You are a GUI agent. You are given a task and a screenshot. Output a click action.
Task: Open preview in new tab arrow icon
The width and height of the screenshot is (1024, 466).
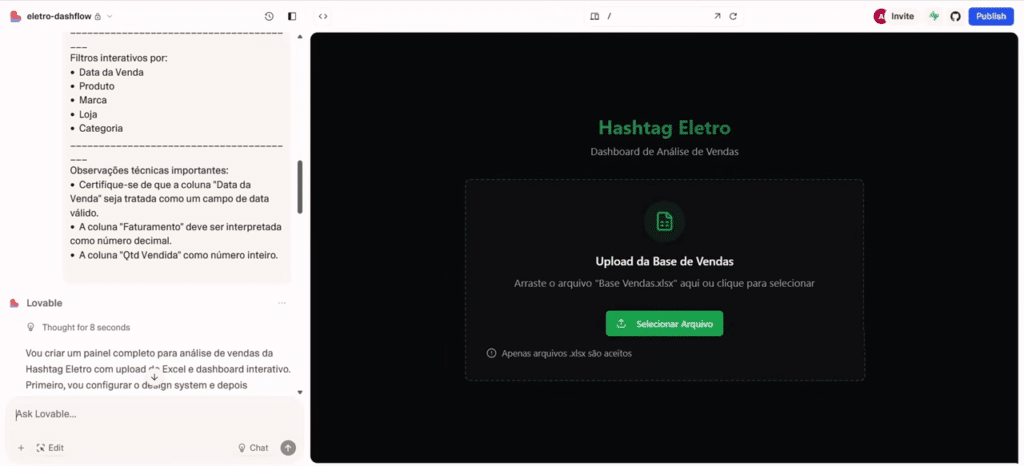[x=717, y=16]
